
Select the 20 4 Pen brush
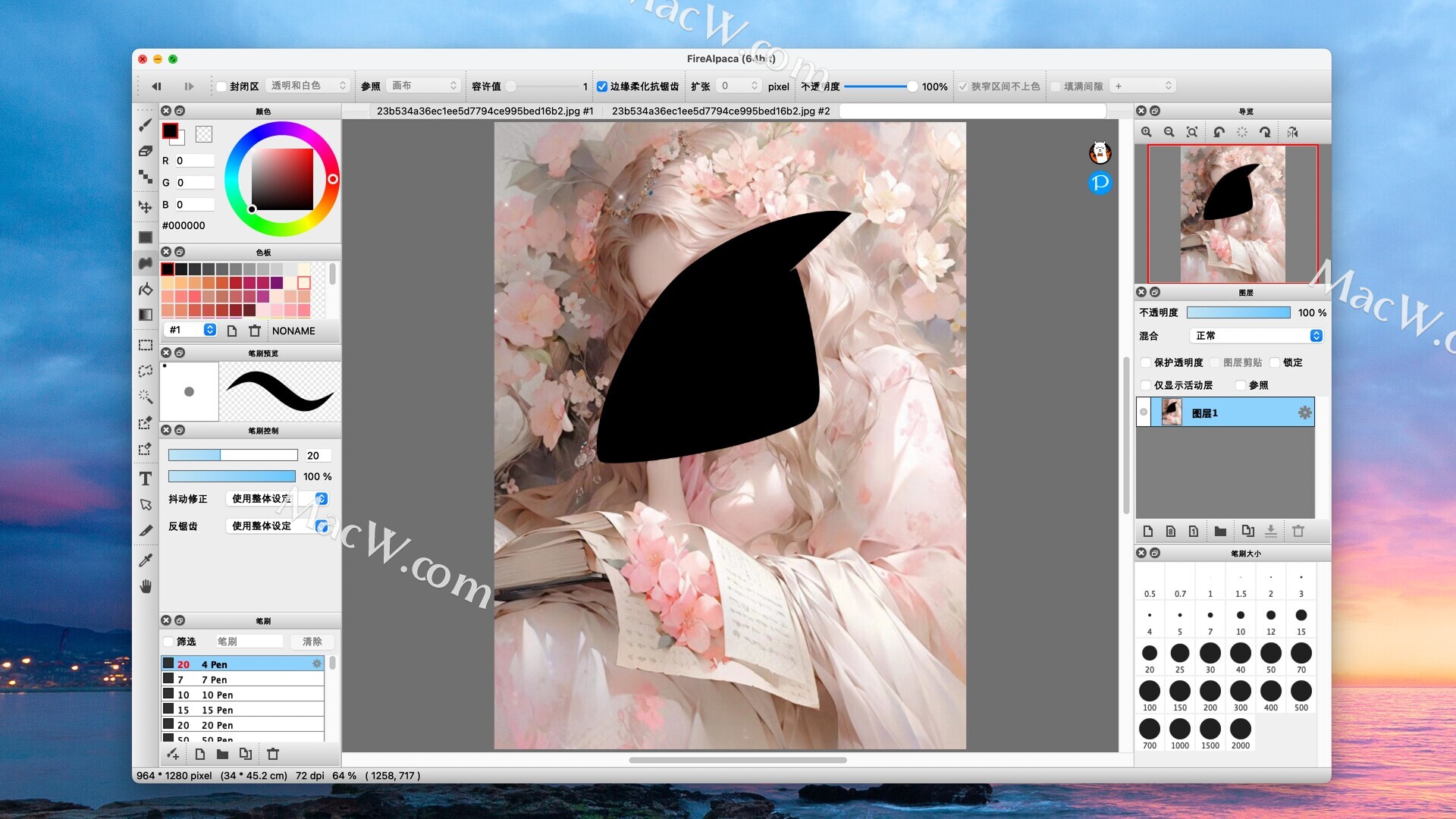pyautogui.click(x=243, y=664)
